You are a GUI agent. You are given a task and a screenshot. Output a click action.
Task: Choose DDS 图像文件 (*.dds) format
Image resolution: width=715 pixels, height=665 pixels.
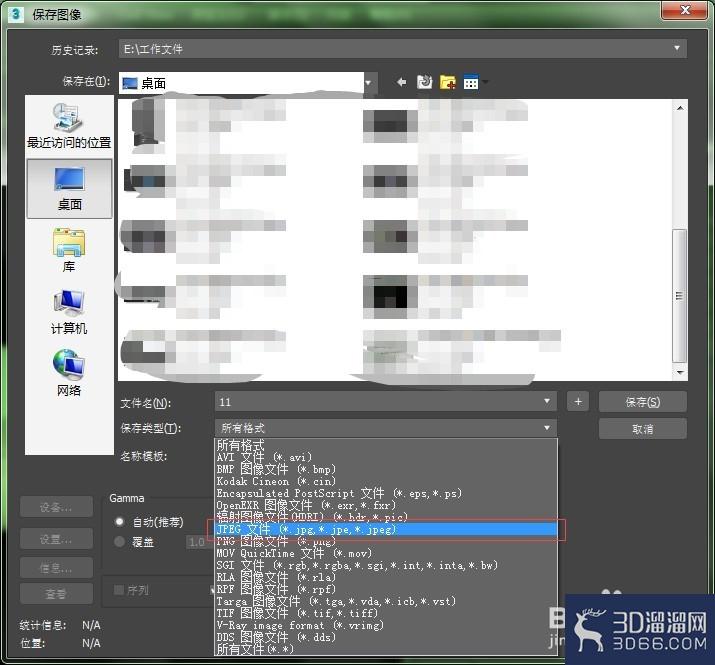coord(386,637)
